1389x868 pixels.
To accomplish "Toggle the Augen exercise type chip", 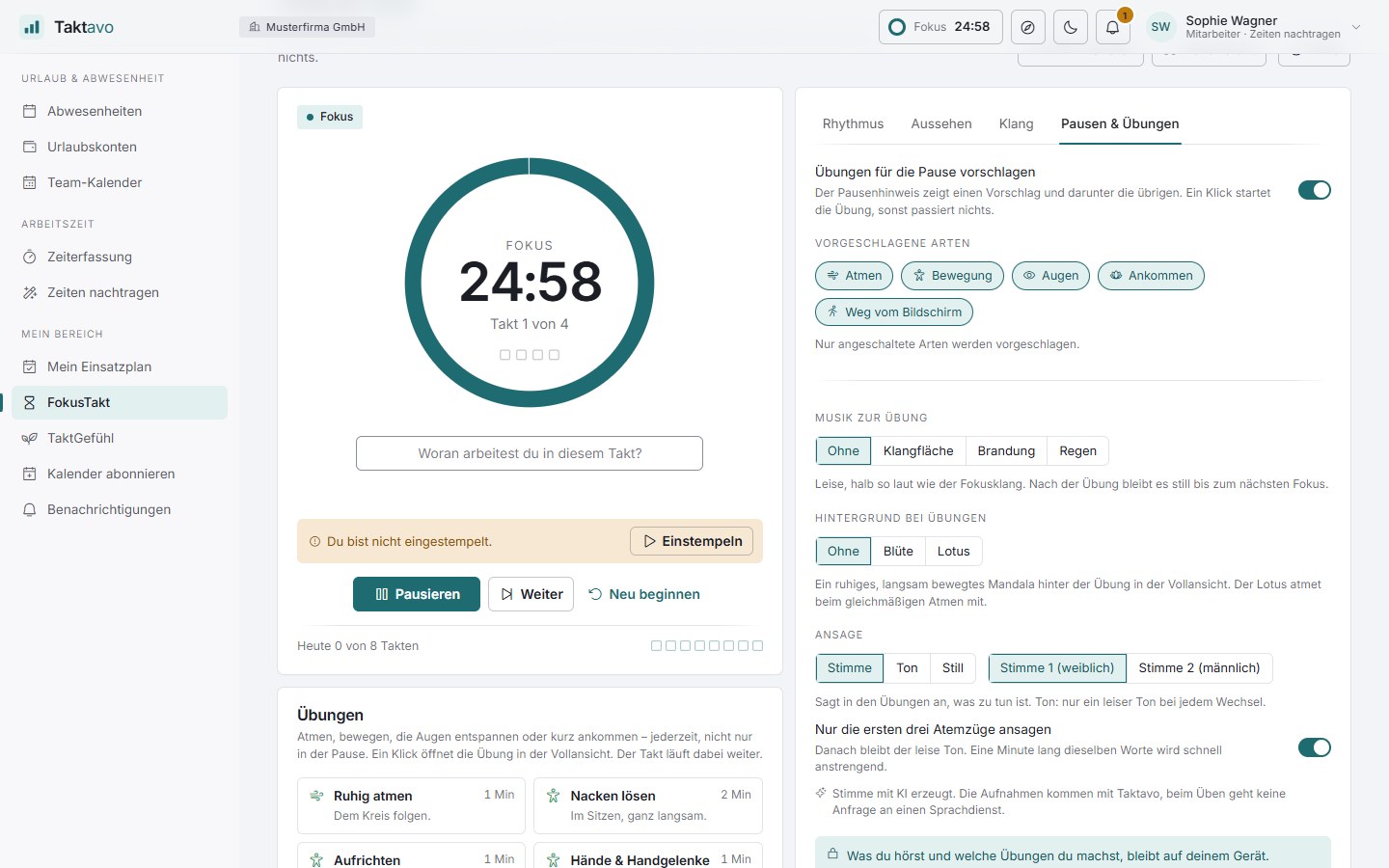I will [x=1050, y=276].
